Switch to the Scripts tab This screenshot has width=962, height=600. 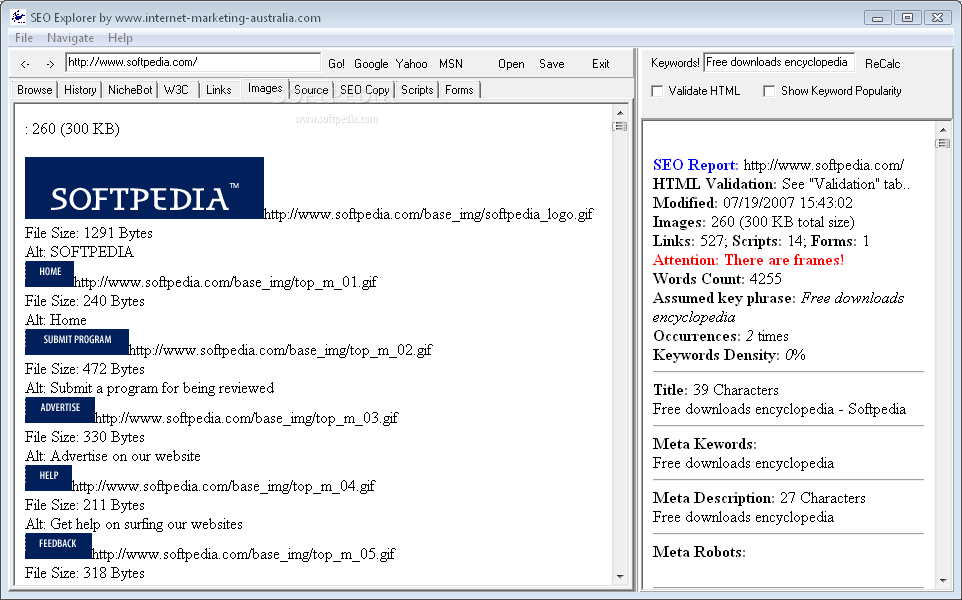(x=417, y=90)
